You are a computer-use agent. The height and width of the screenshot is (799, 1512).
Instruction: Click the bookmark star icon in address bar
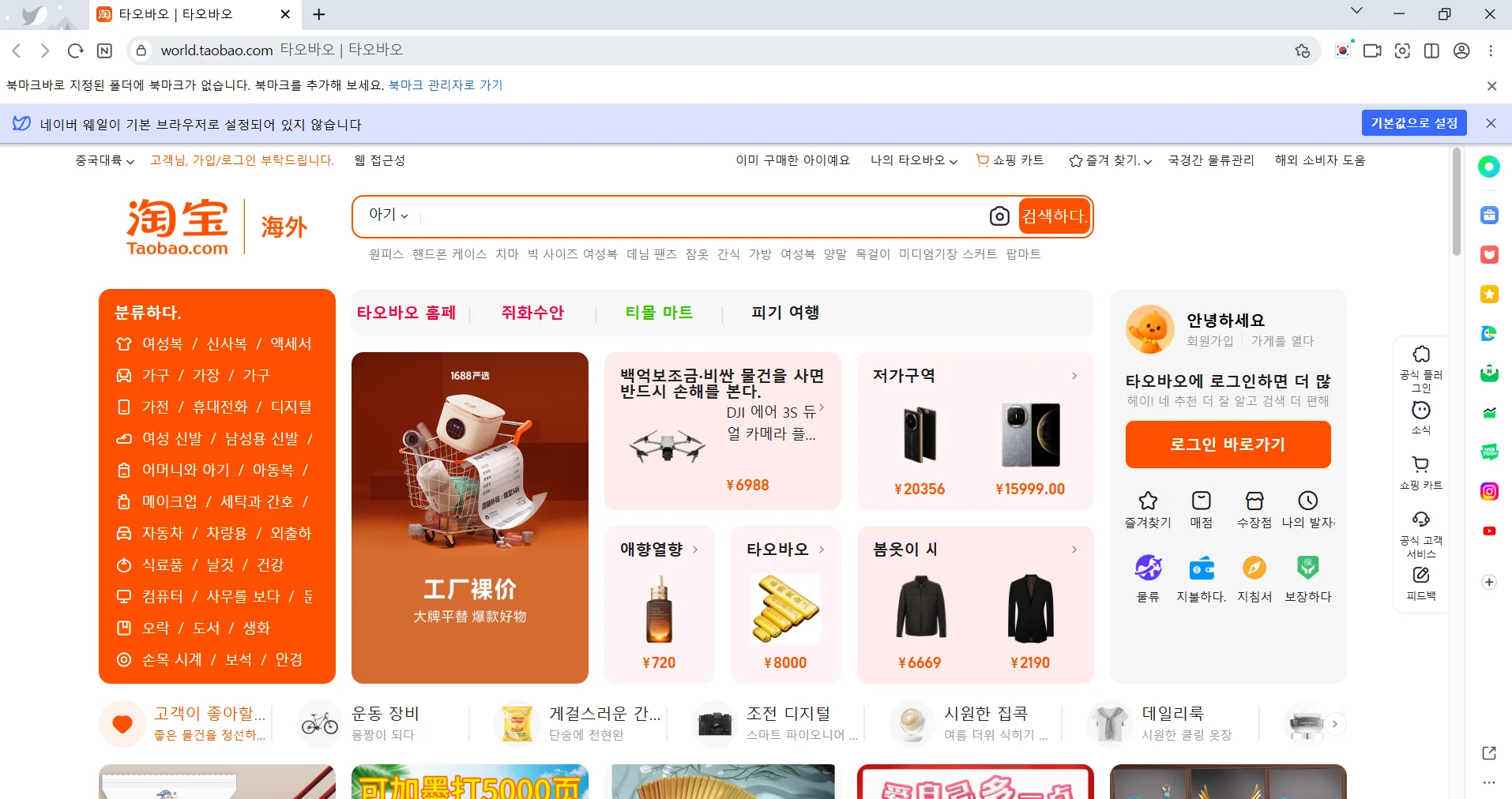point(1302,51)
